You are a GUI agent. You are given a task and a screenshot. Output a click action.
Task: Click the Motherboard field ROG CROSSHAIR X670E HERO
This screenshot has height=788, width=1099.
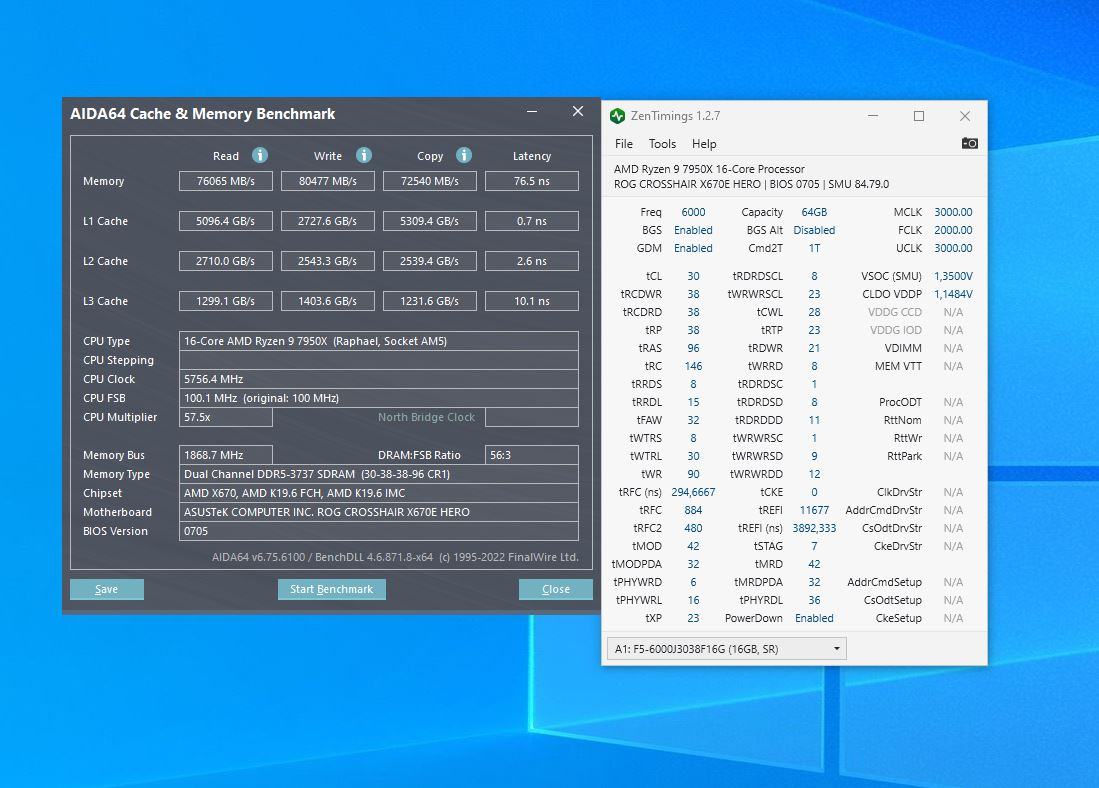(379, 512)
